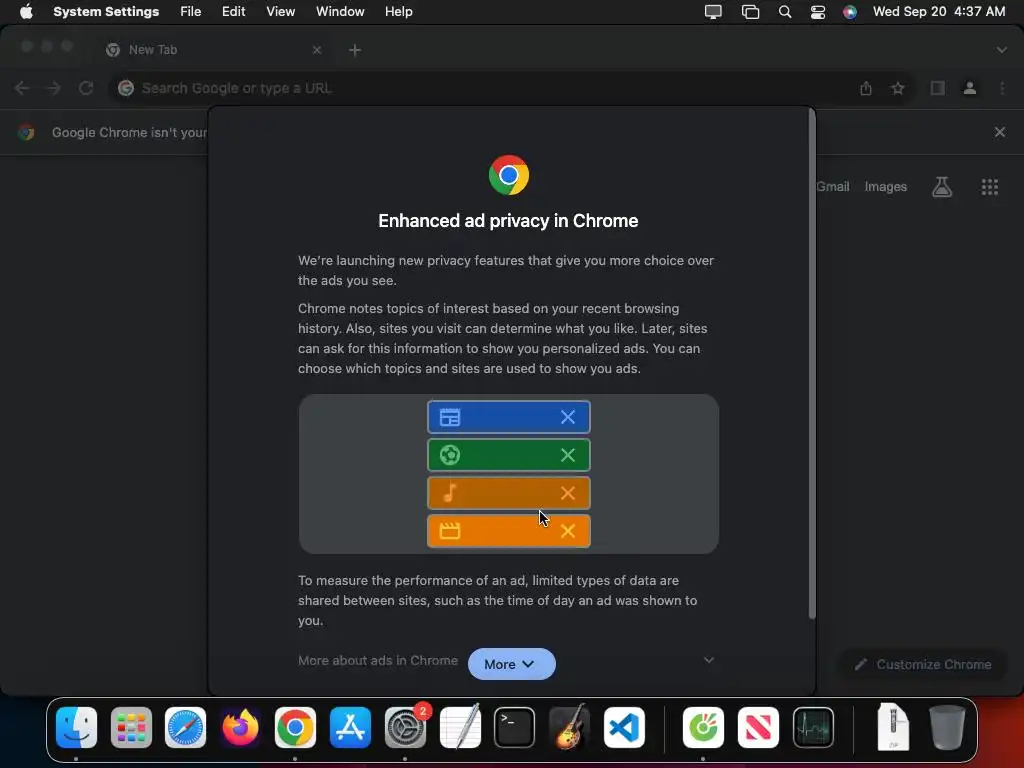
Task: Open Firefox from the Dock
Action: 240,727
